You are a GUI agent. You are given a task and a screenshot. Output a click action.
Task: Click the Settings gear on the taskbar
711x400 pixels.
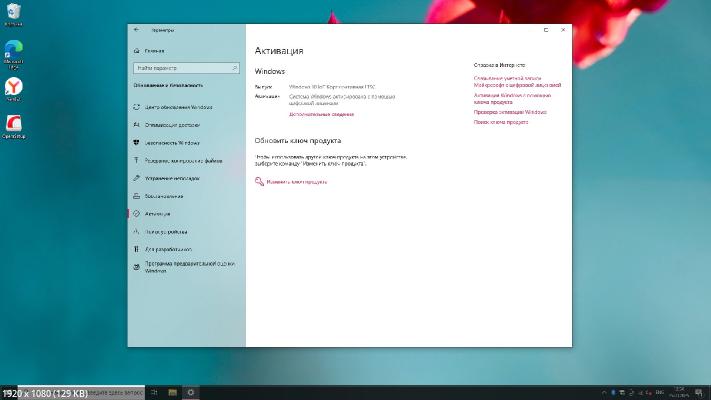point(190,392)
